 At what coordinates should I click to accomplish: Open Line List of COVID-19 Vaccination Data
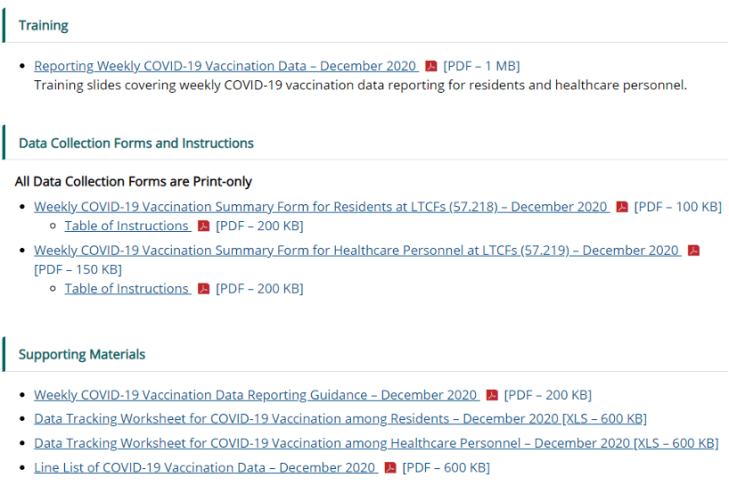tap(205, 468)
